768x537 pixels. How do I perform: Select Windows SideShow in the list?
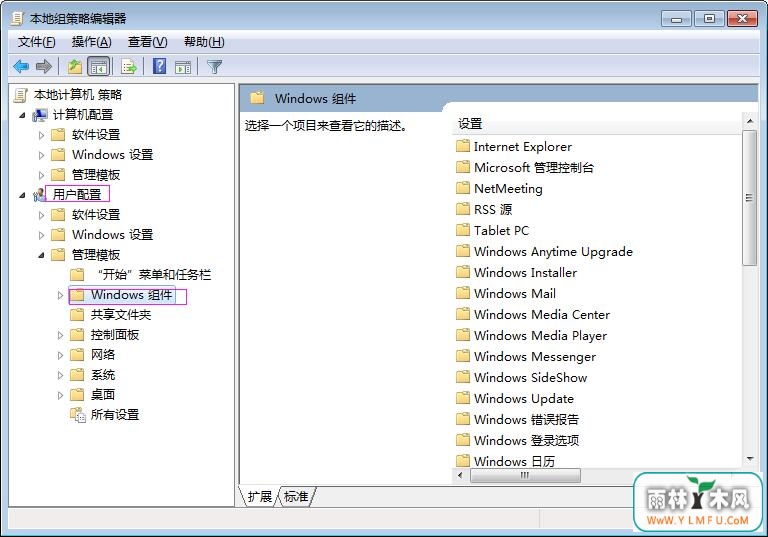[530, 377]
